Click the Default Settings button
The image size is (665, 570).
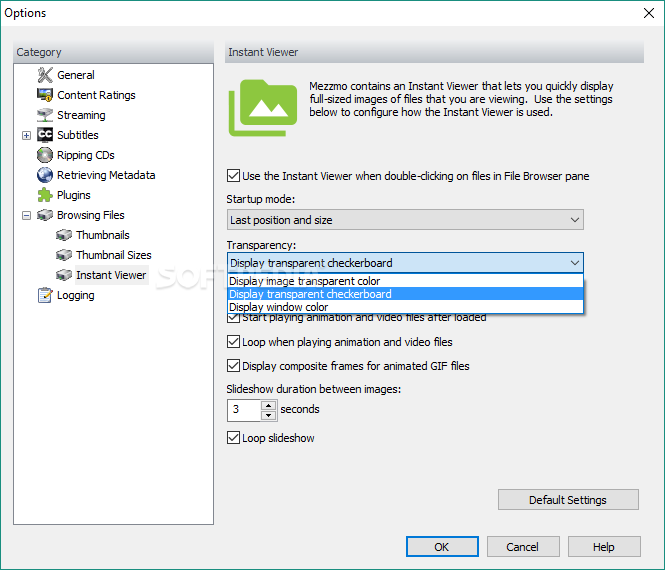(x=568, y=500)
